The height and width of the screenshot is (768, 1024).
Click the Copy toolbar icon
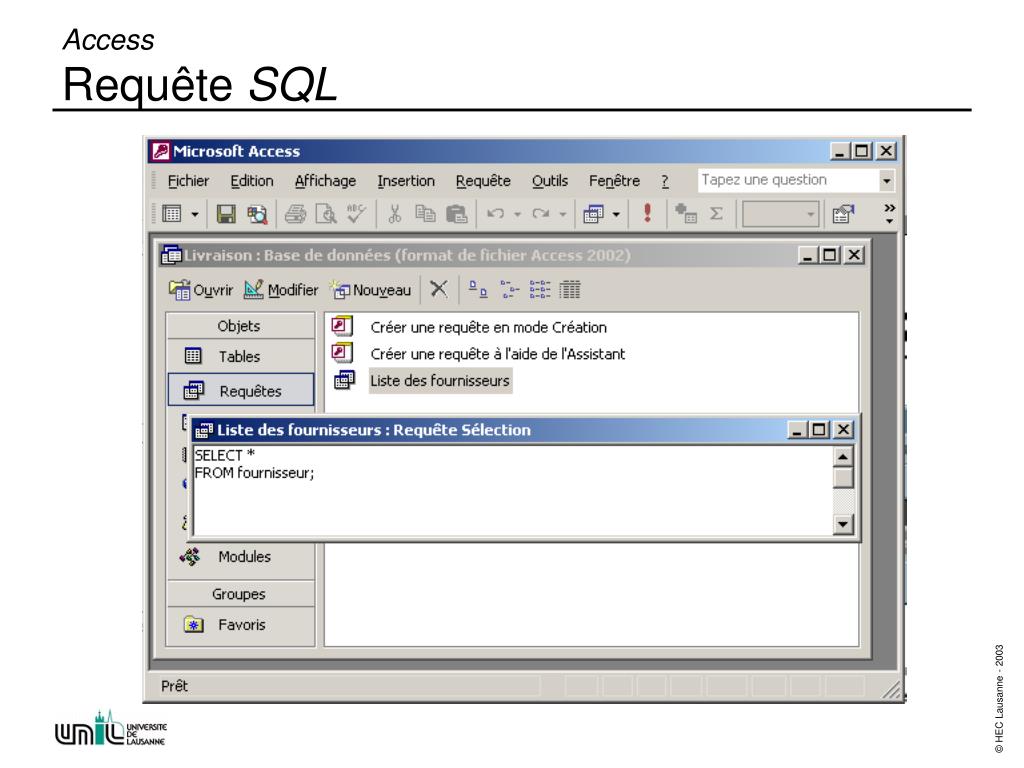pos(425,214)
